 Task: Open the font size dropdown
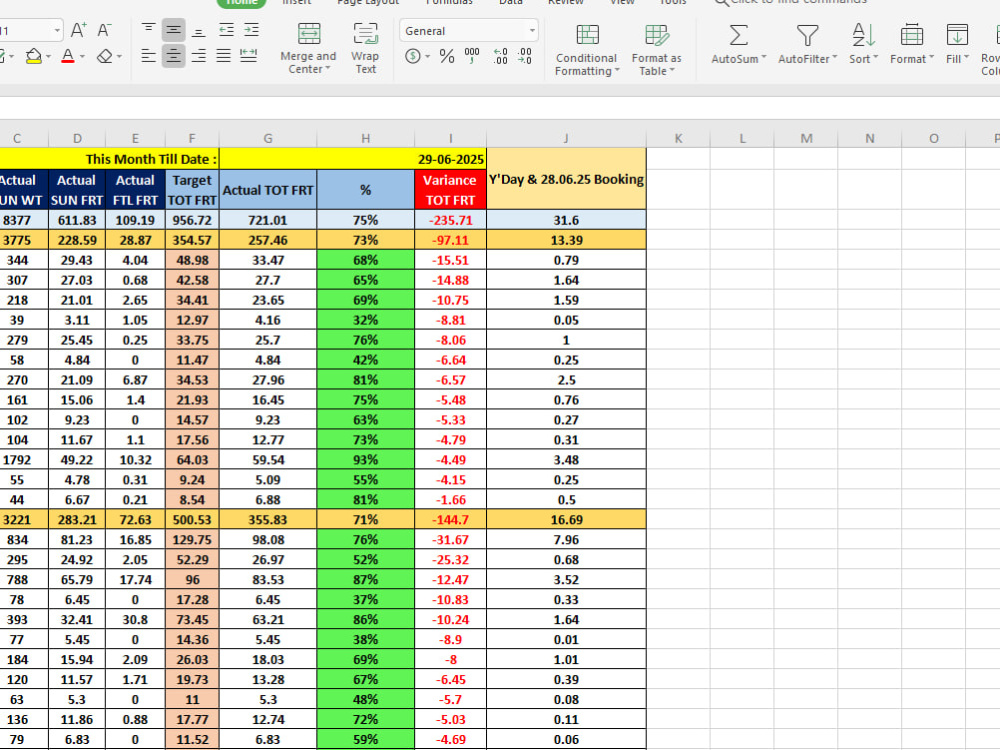click(x=57, y=30)
